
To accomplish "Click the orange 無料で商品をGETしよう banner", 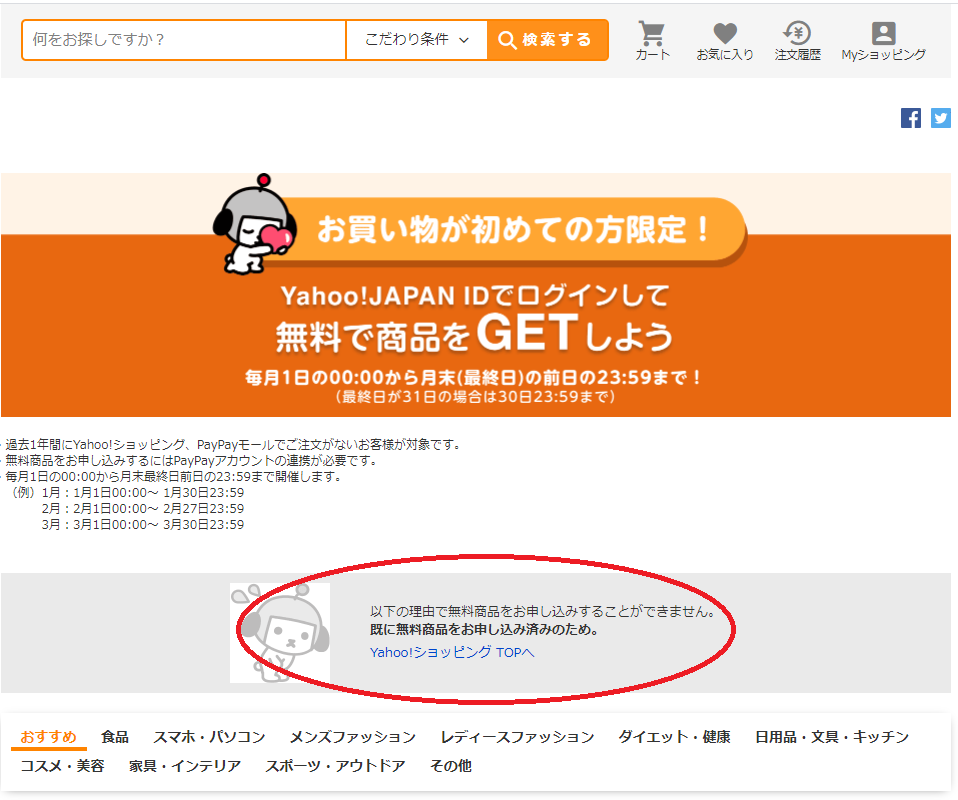I will (475, 295).
